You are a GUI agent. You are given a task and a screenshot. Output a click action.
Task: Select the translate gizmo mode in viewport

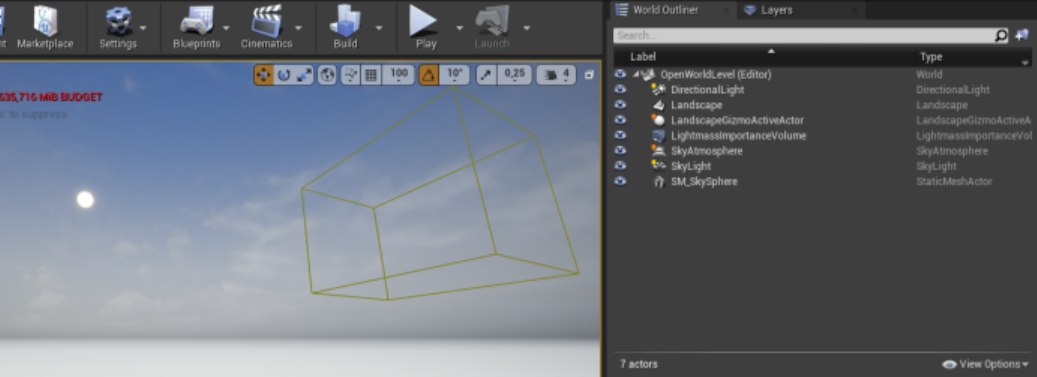click(264, 75)
